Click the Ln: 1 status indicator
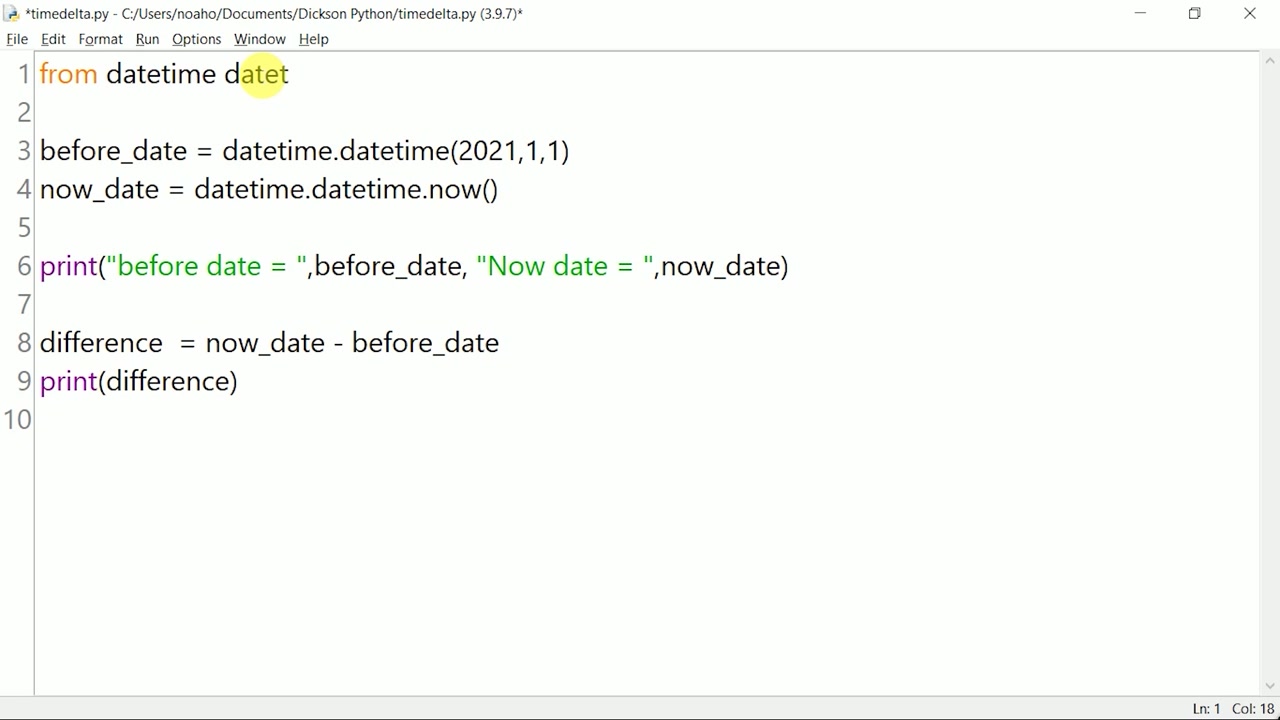The height and width of the screenshot is (720, 1280). pos(1206,709)
